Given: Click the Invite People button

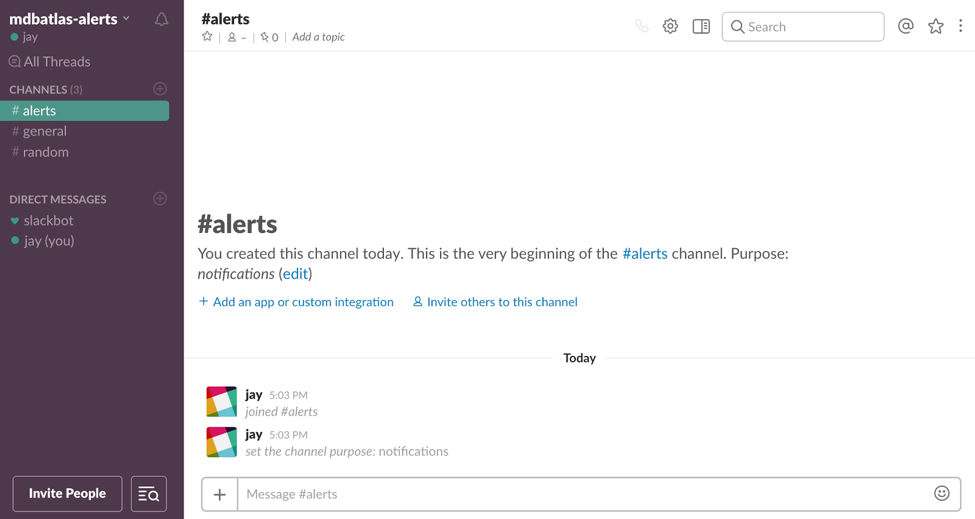Looking at the screenshot, I should coord(67,494).
